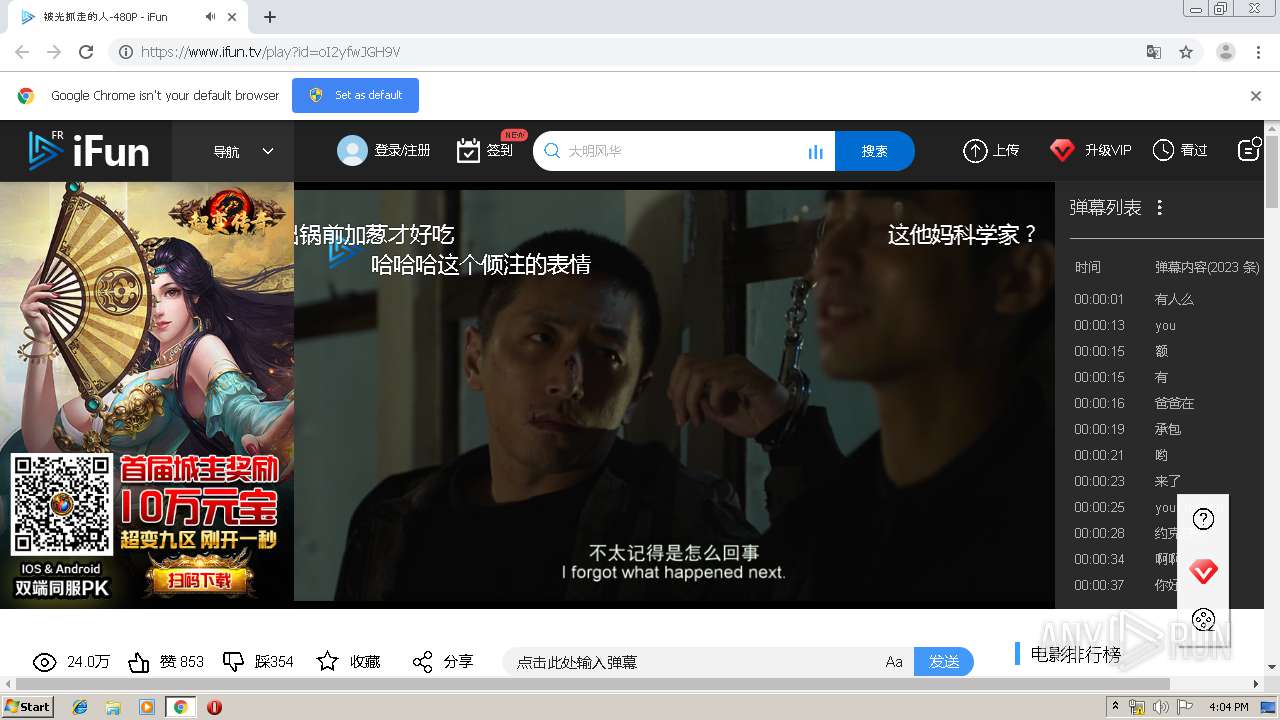Open 登录/注册 login link
This screenshot has height=720, width=1280.
coord(402,151)
